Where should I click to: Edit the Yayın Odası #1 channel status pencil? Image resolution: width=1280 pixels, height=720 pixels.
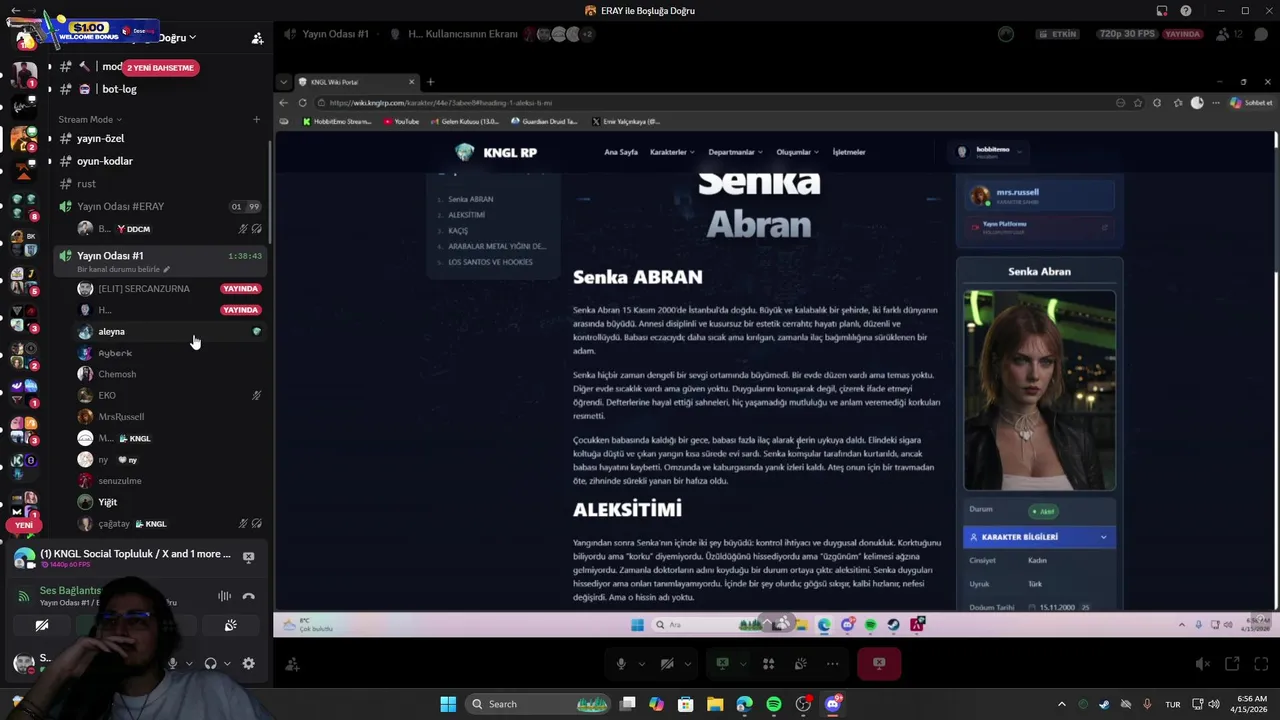[x=167, y=269]
